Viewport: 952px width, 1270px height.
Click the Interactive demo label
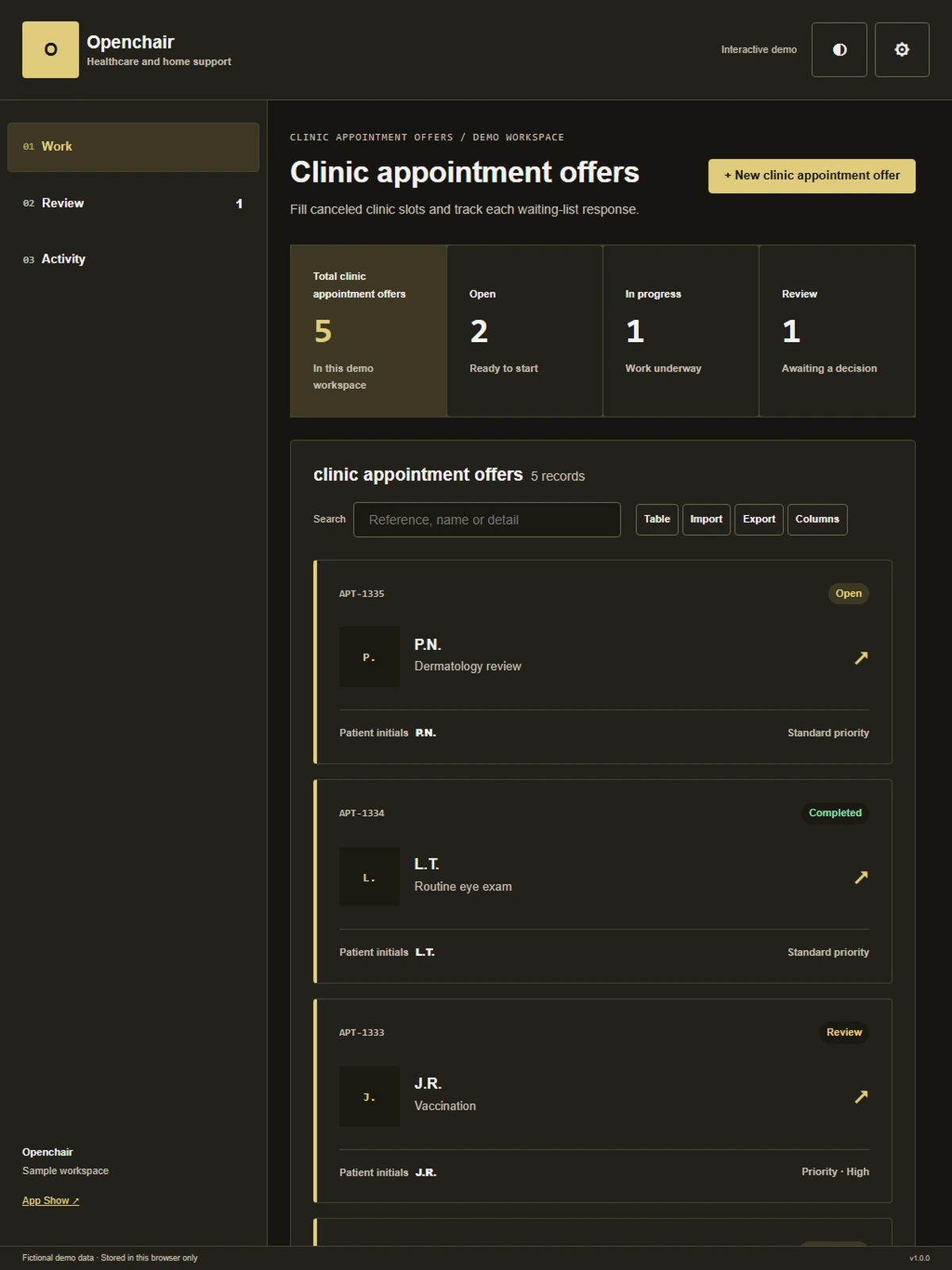[759, 50]
